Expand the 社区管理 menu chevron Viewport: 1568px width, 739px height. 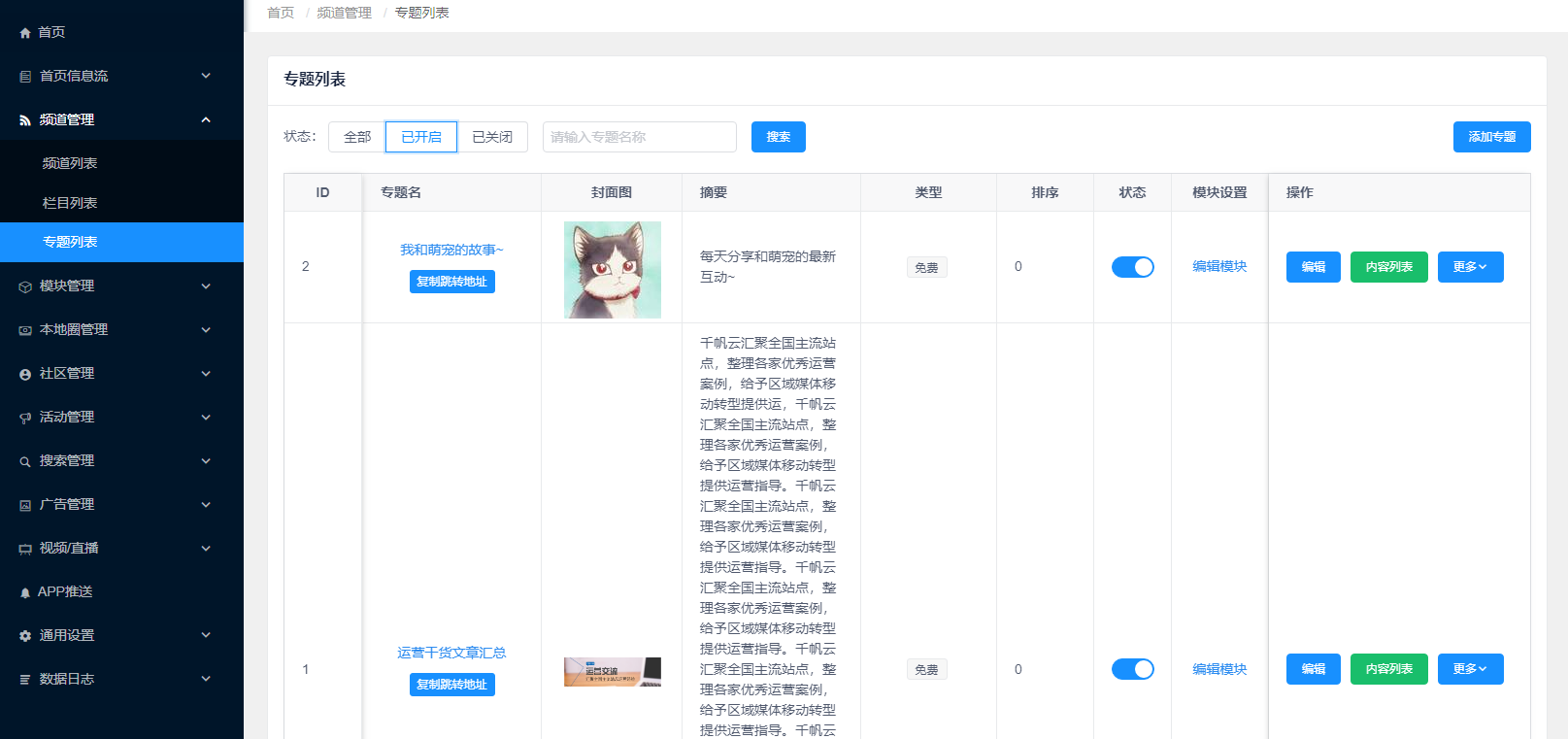(x=206, y=373)
